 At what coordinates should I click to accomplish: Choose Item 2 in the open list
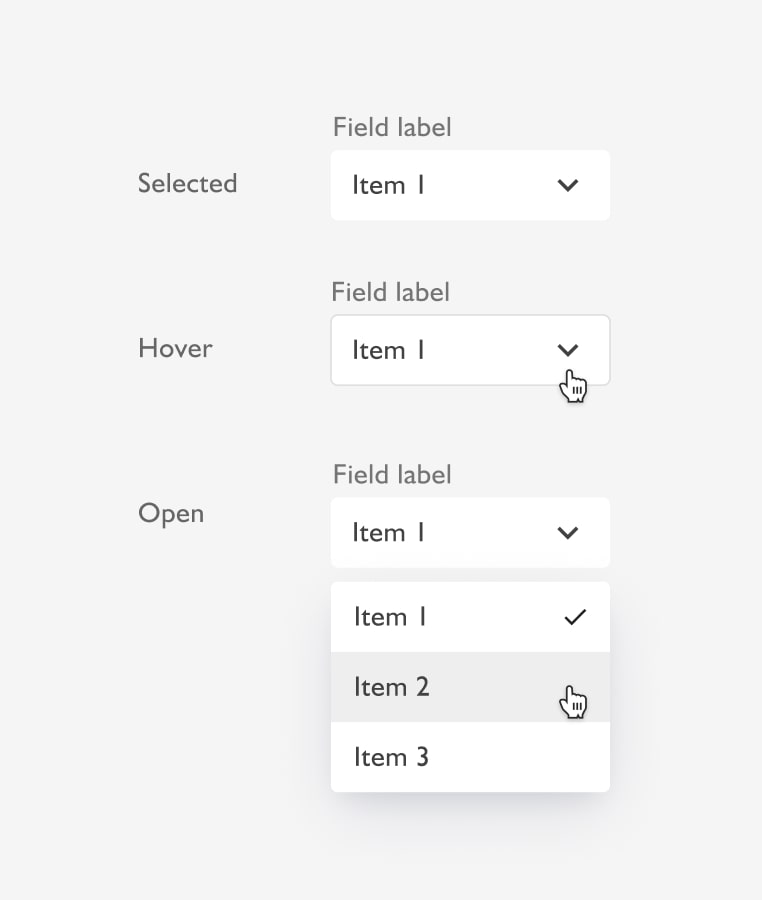point(470,687)
